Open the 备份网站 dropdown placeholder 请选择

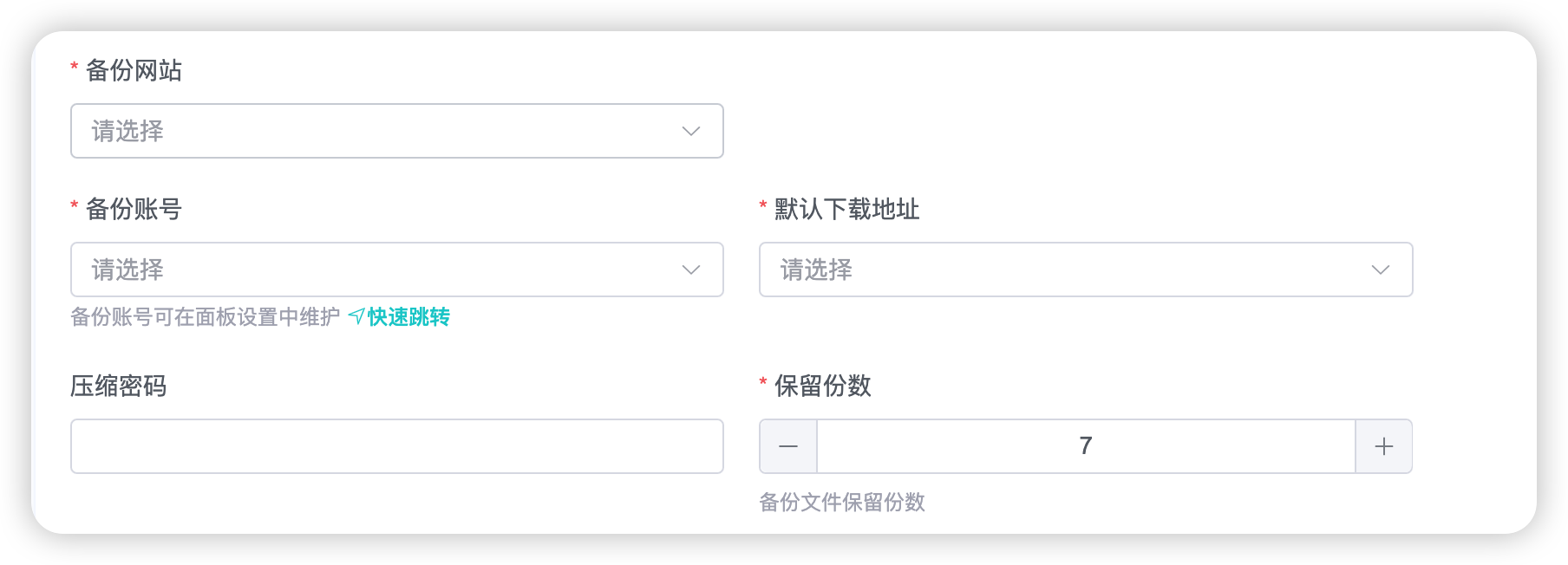pyautogui.click(x=127, y=131)
